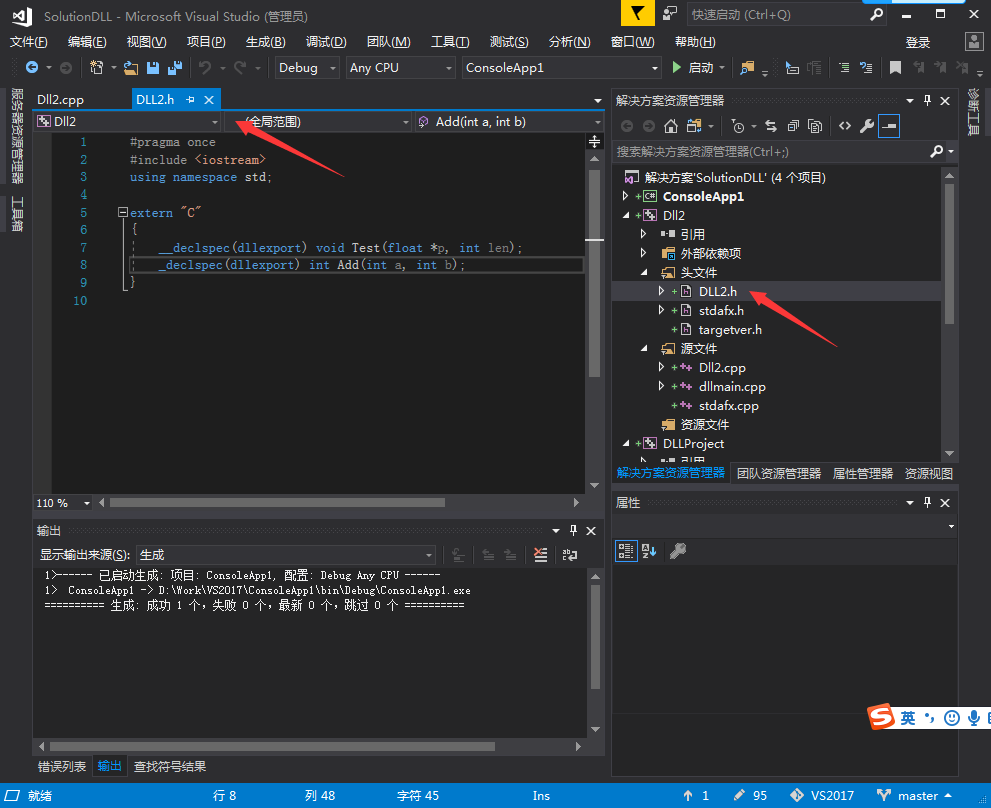Collapse the Dll2 project node
The width and height of the screenshot is (991, 808).
626,215
